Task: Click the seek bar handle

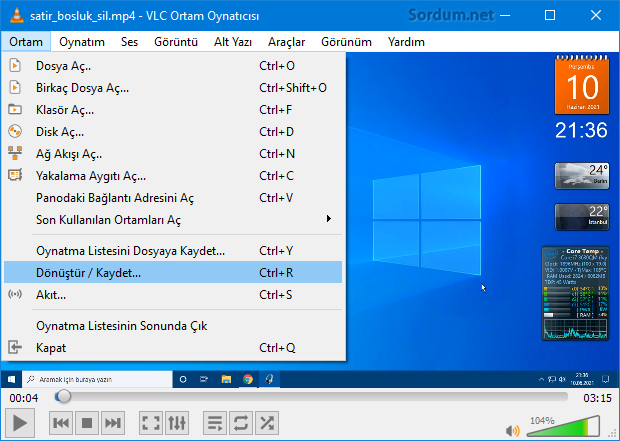Action: tap(63, 396)
